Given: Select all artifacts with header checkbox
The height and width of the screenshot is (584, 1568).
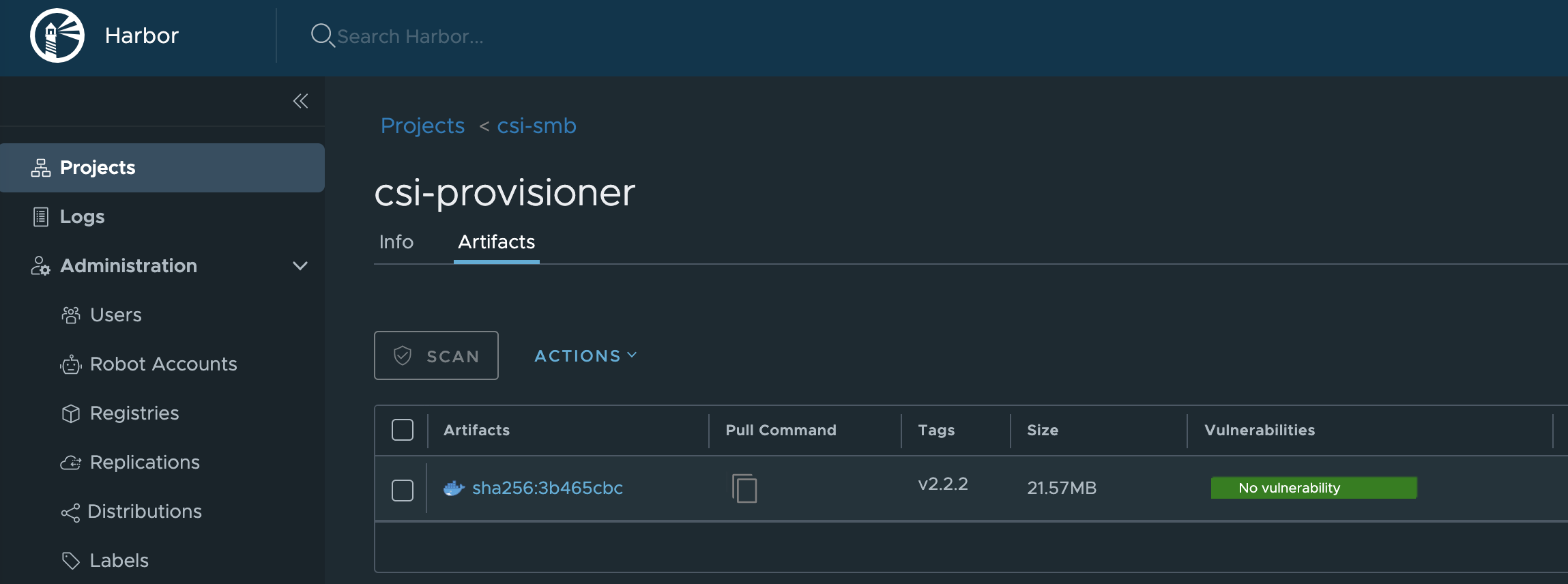Looking at the screenshot, I should coord(403,430).
